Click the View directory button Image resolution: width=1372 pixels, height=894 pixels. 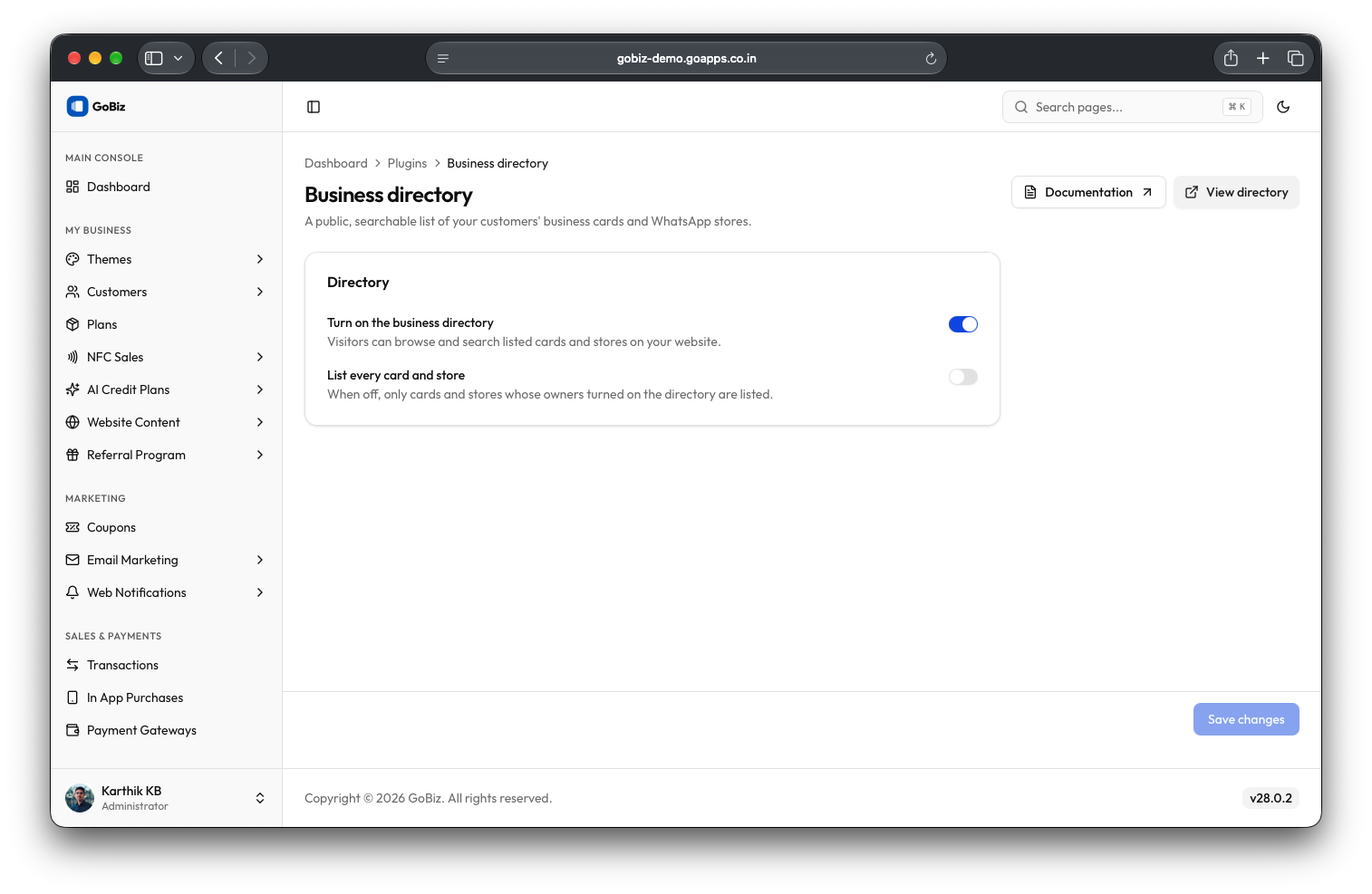tap(1236, 192)
